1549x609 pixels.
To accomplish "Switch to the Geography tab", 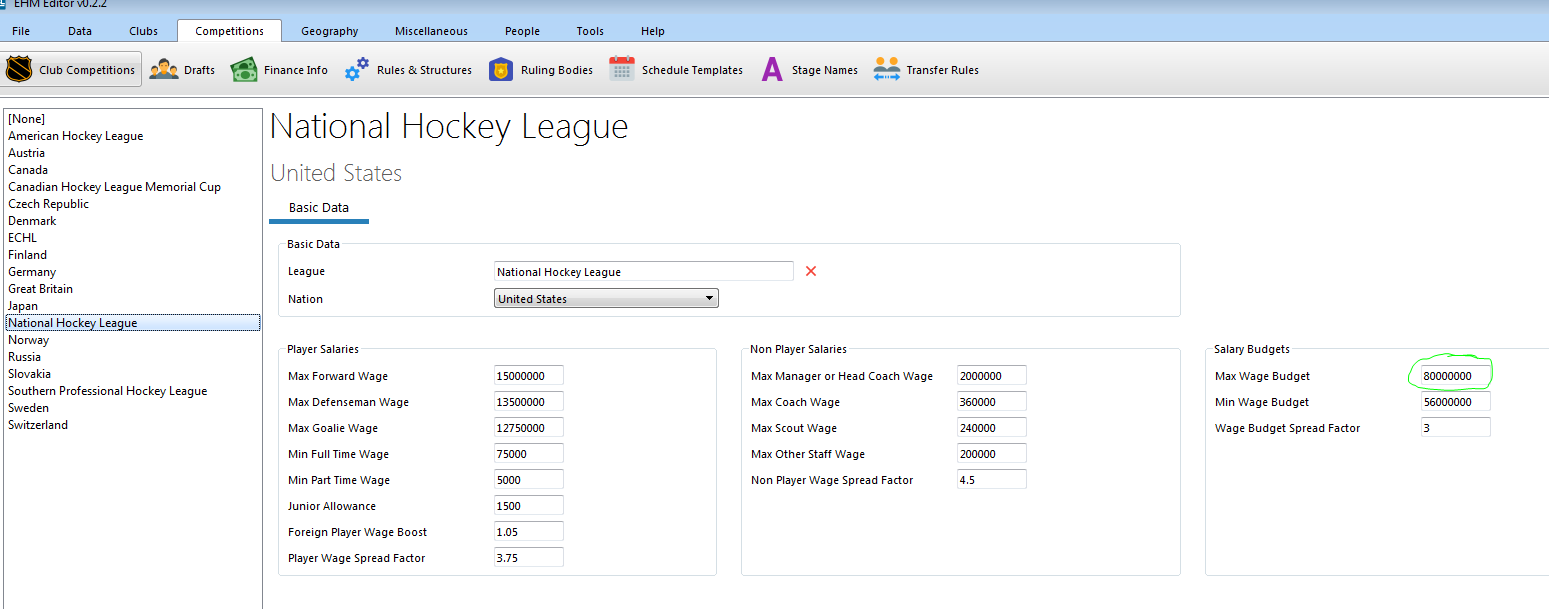I will click(330, 31).
